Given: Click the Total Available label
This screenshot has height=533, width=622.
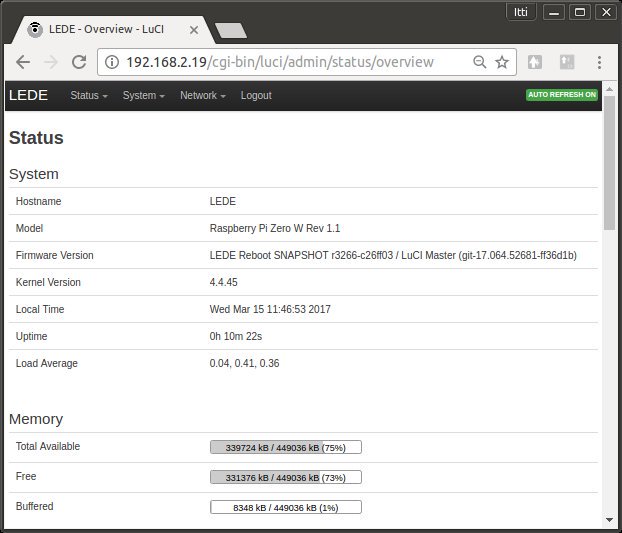Looking at the screenshot, I should tap(48, 446).
